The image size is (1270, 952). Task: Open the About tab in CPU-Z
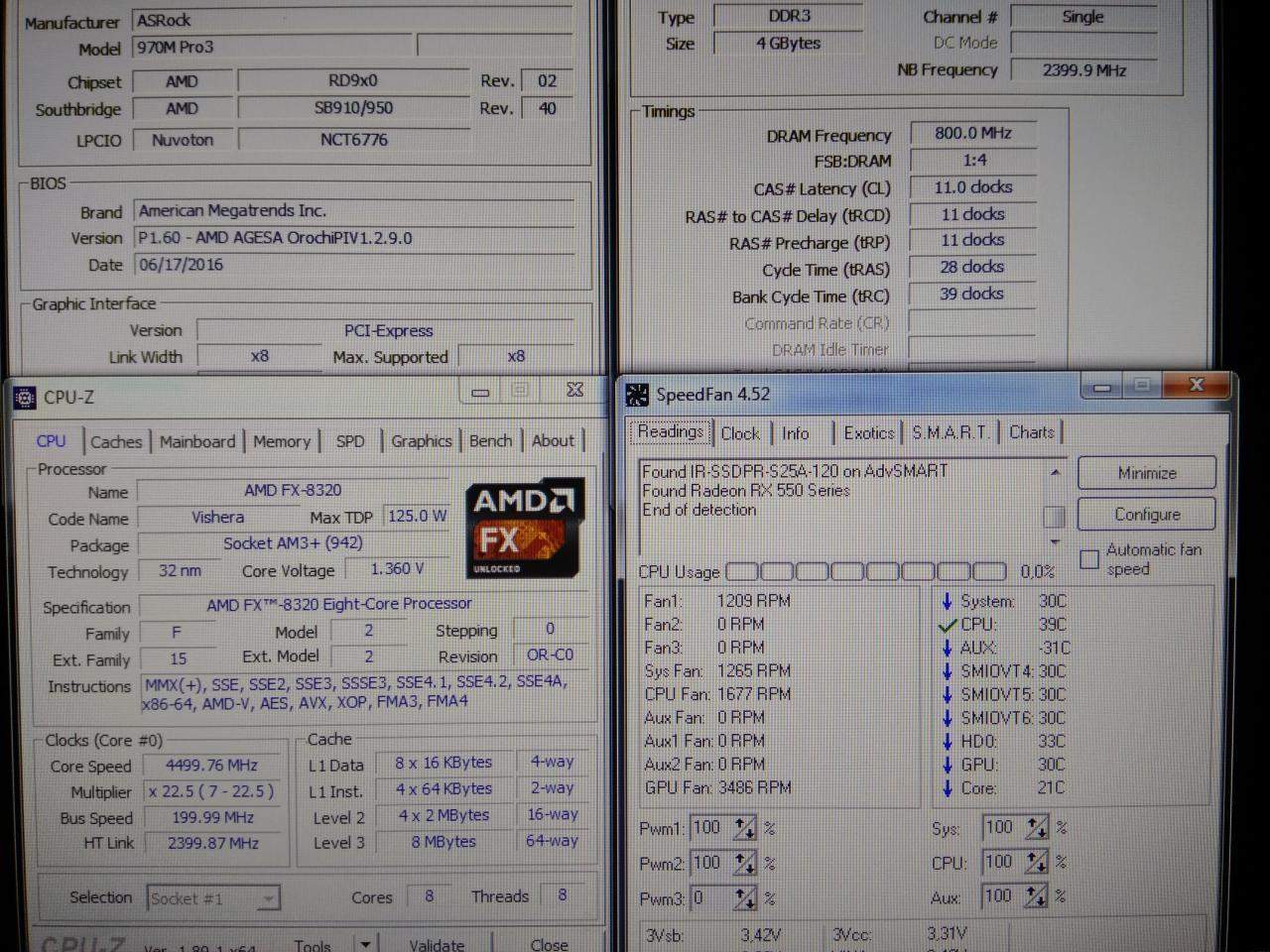point(553,441)
